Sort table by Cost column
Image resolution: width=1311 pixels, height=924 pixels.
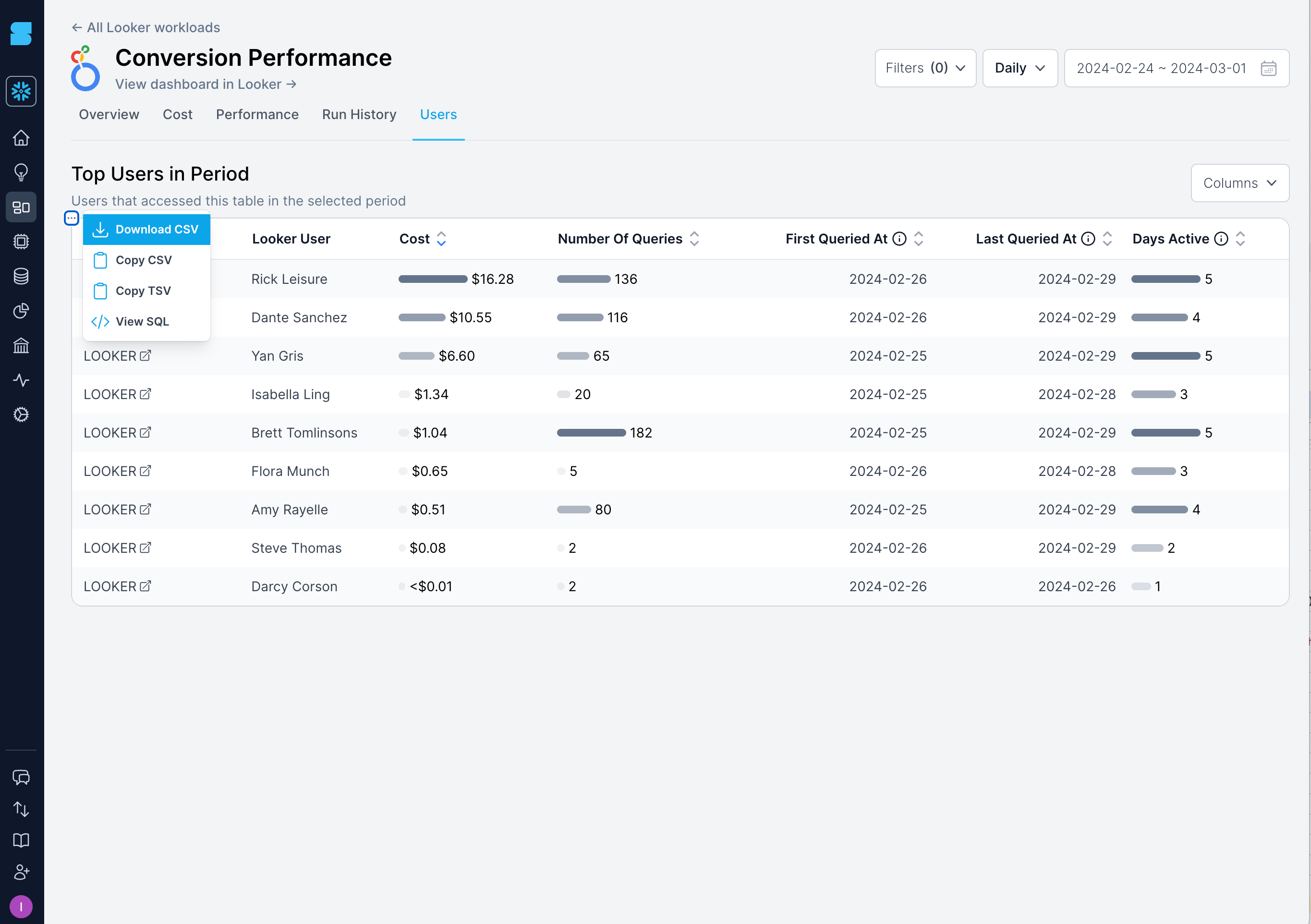point(441,239)
